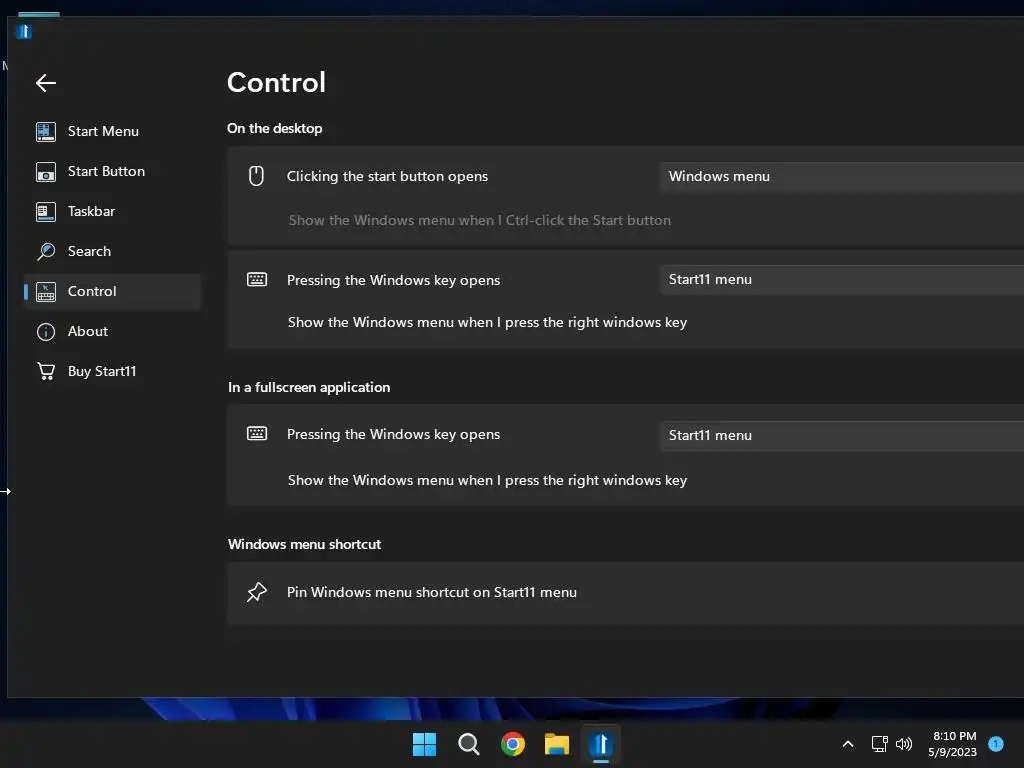Click the About info circle icon
Image resolution: width=1024 pixels, height=768 pixels.
(x=46, y=332)
